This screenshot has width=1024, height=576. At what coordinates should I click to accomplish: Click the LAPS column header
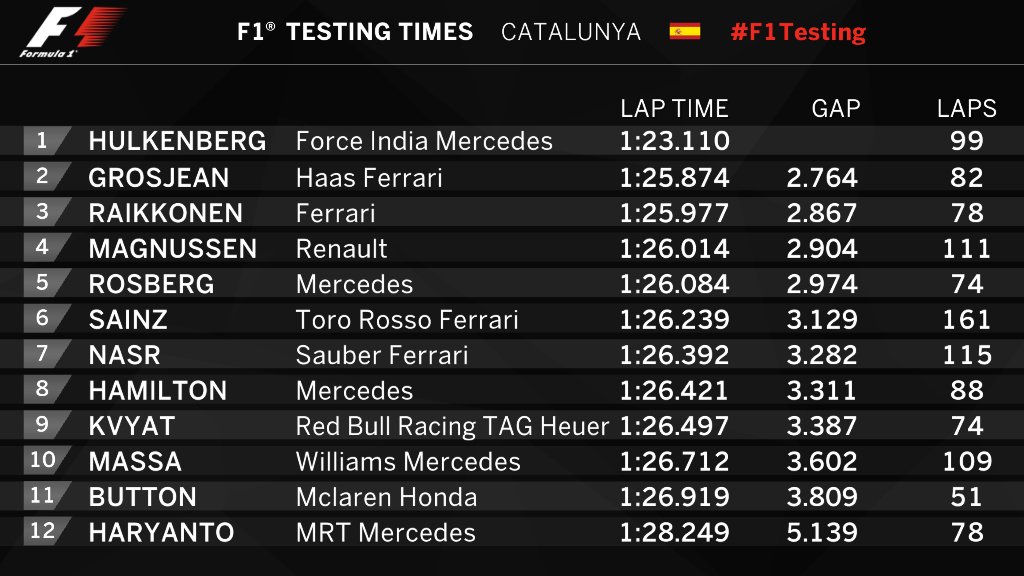tap(966, 108)
